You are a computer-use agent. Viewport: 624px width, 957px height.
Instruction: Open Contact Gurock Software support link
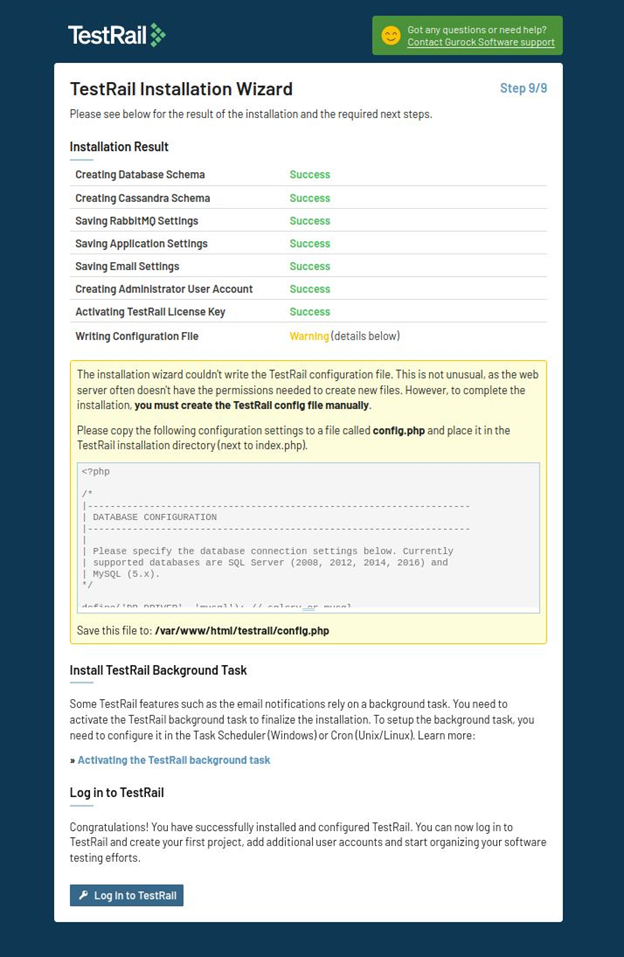480,43
